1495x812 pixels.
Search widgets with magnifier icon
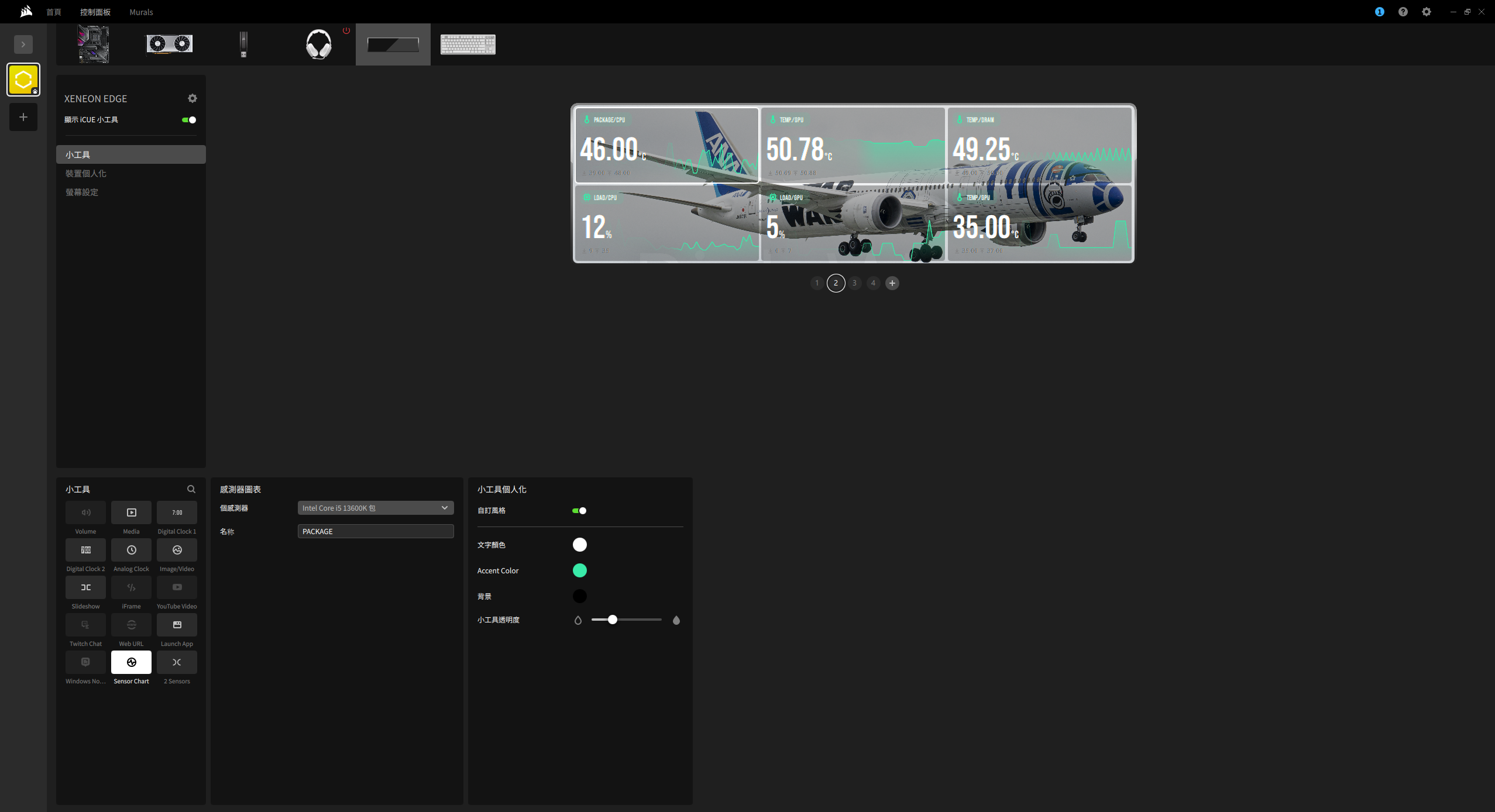pos(191,489)
